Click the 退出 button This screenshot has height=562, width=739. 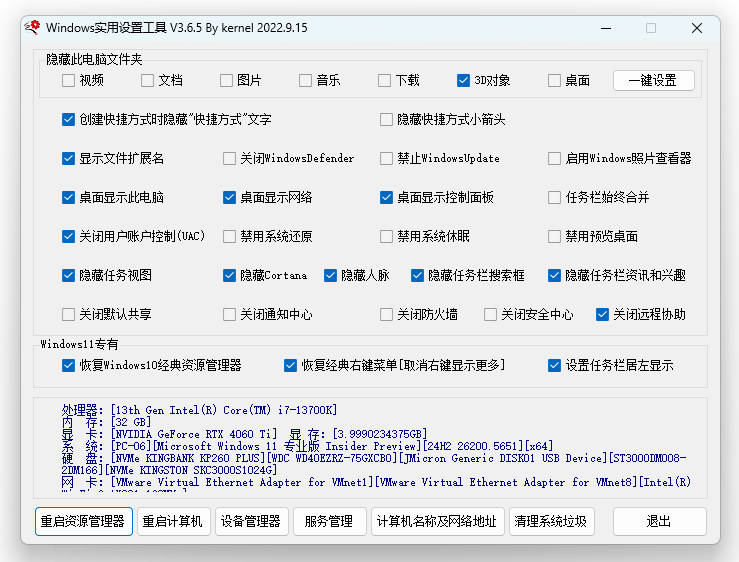(659, 521)
